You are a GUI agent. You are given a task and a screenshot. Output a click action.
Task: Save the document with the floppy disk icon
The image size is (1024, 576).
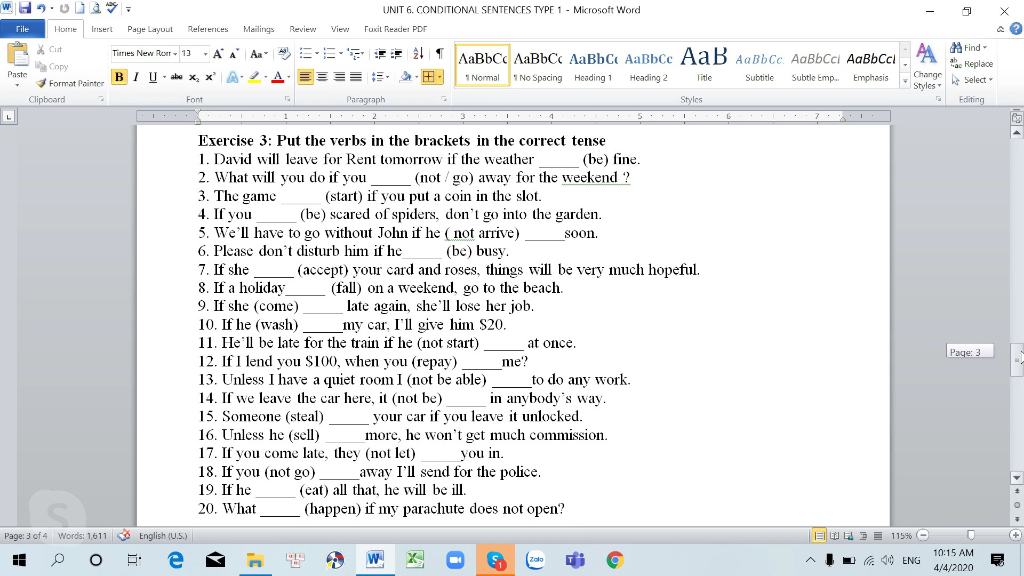(25, 8)
